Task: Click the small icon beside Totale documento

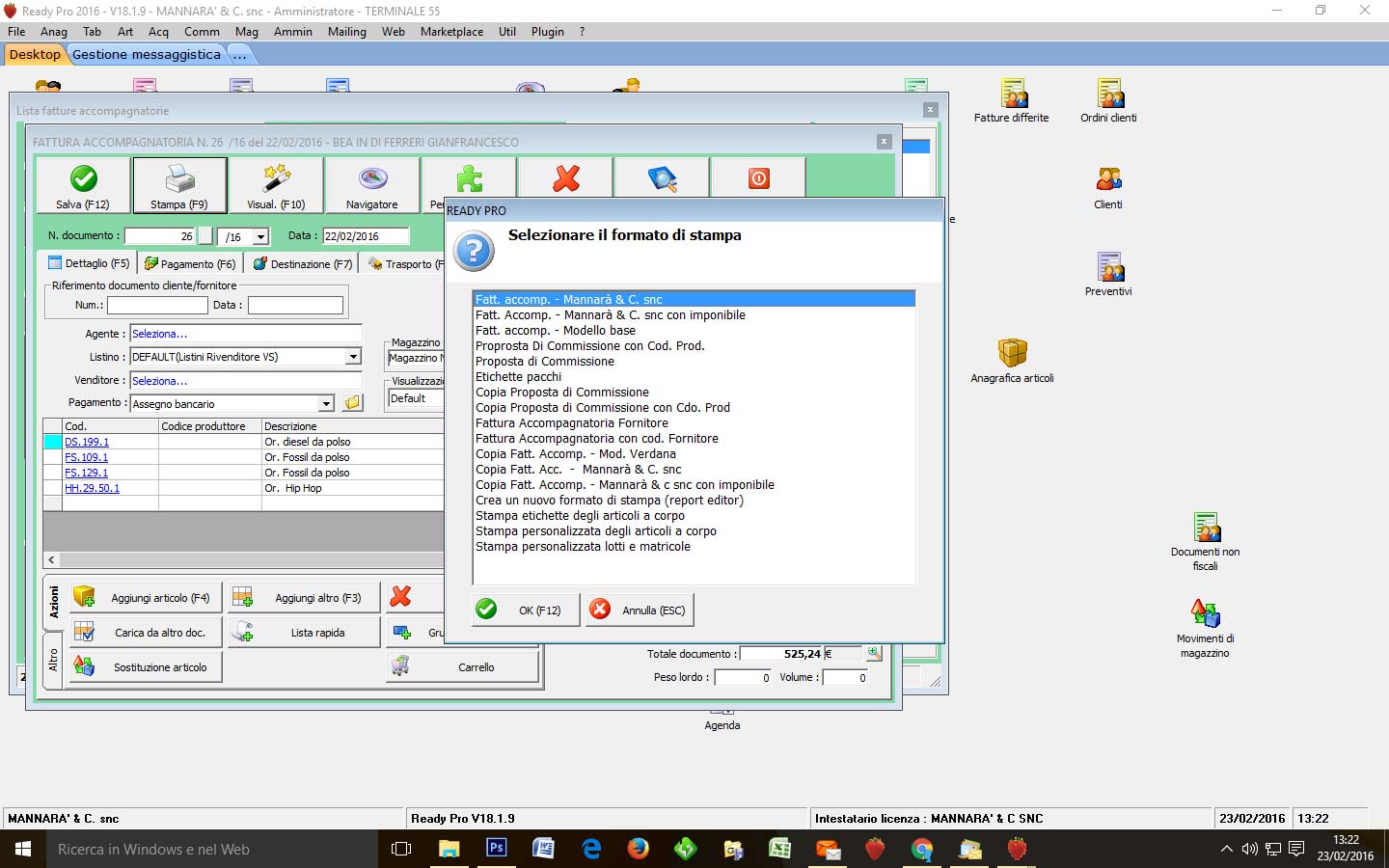Action: [x=874, y=653]
